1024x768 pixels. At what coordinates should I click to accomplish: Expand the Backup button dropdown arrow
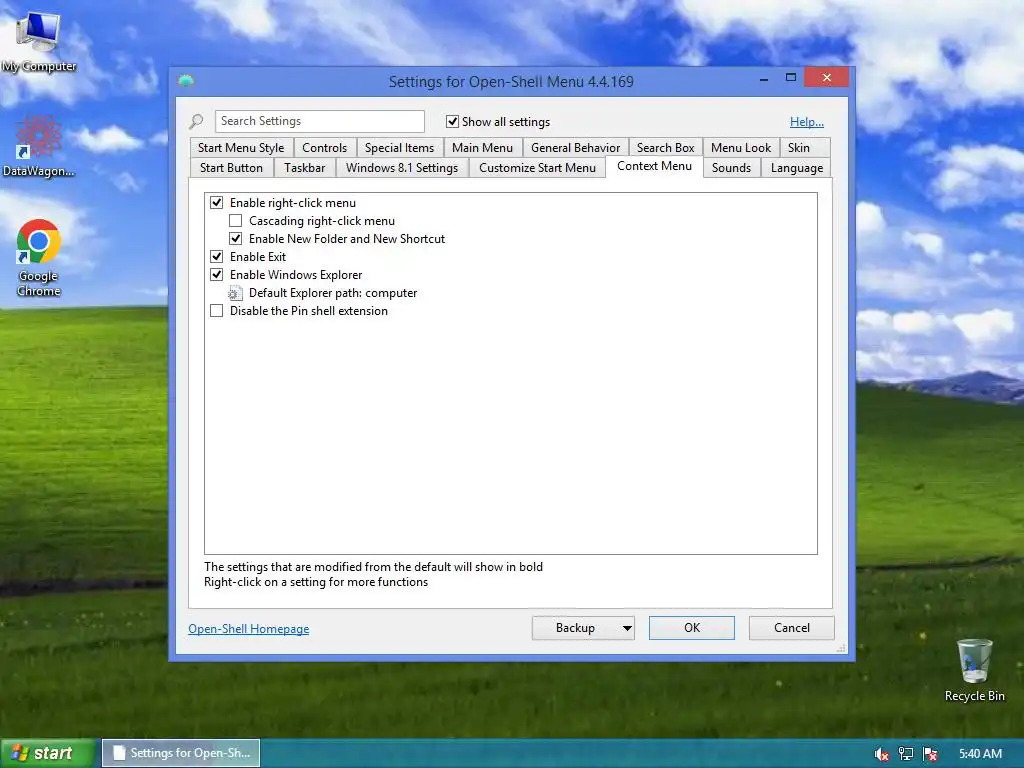[626, 628]
